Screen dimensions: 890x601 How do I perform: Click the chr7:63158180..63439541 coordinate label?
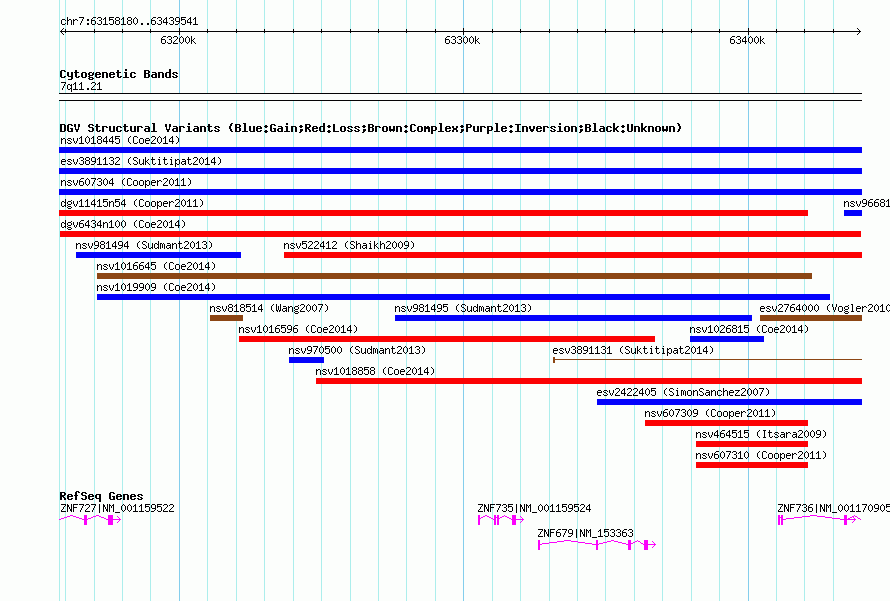click(x=129, y=22)
